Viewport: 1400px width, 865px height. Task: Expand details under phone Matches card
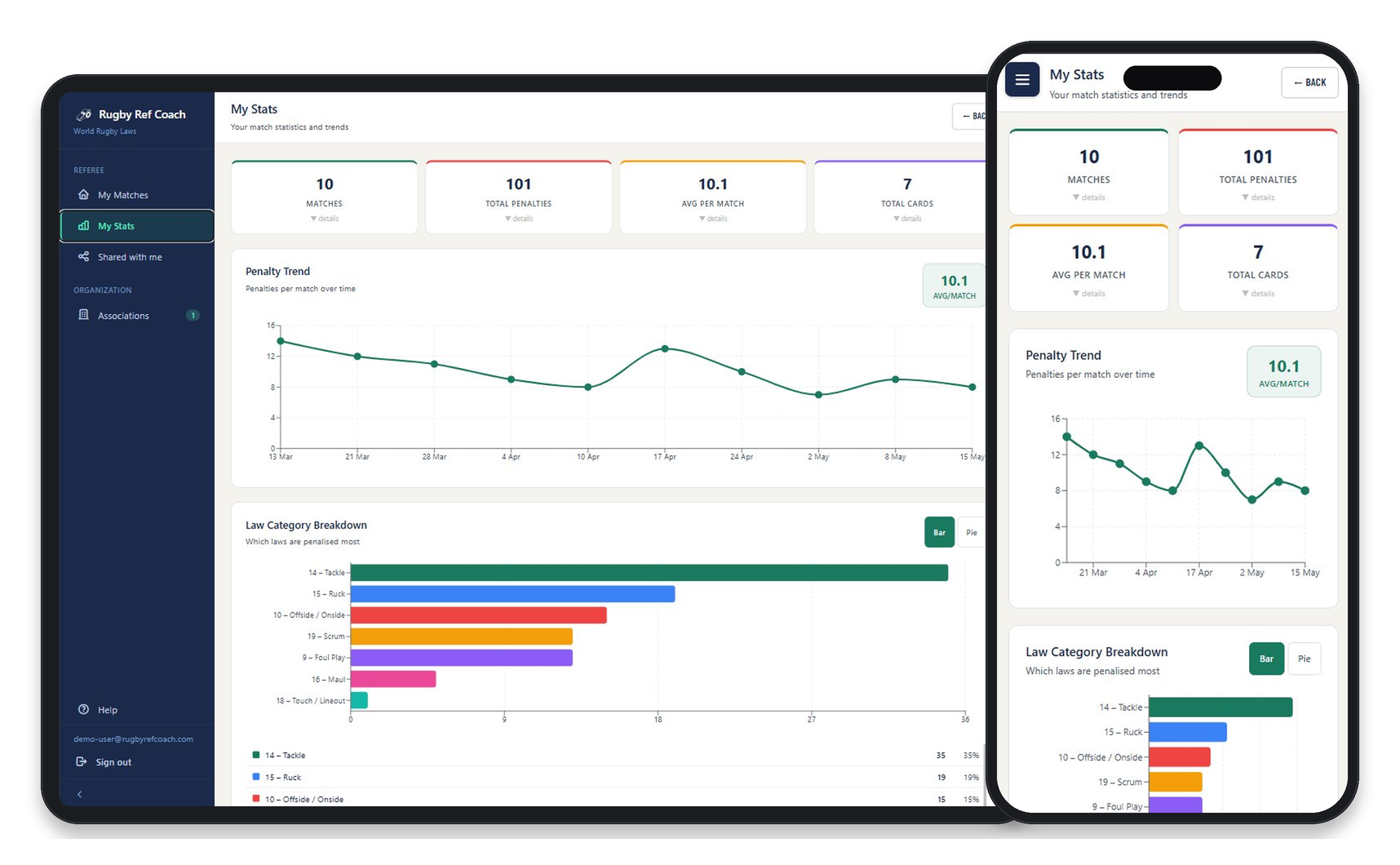1089,197
